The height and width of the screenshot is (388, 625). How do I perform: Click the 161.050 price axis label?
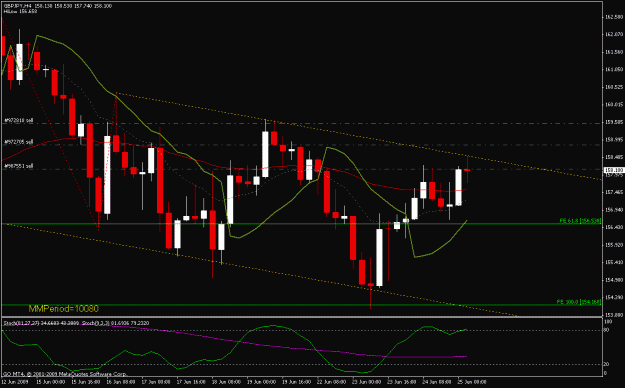tap(614, 69)
